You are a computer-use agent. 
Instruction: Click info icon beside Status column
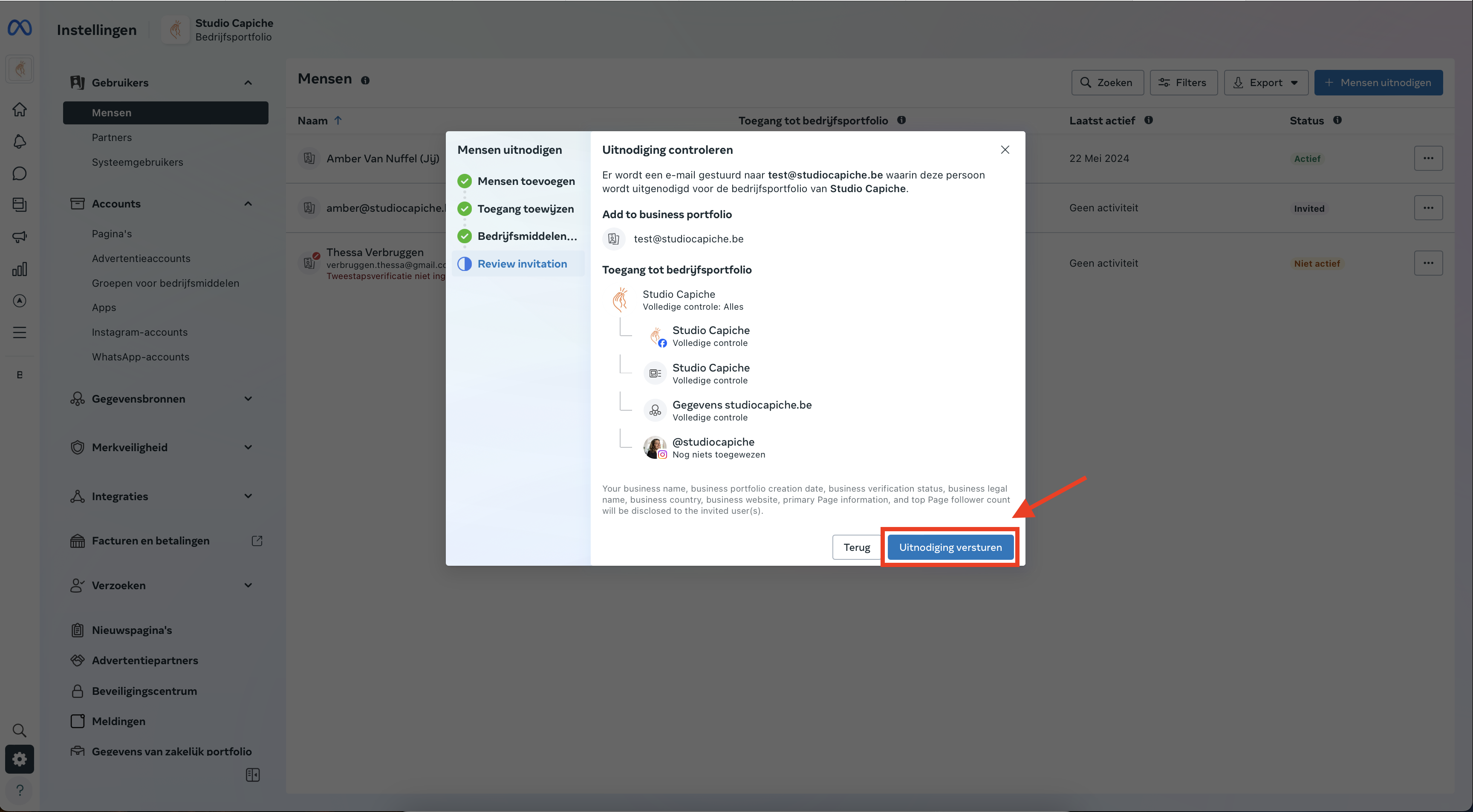(x=1337, y=120)
